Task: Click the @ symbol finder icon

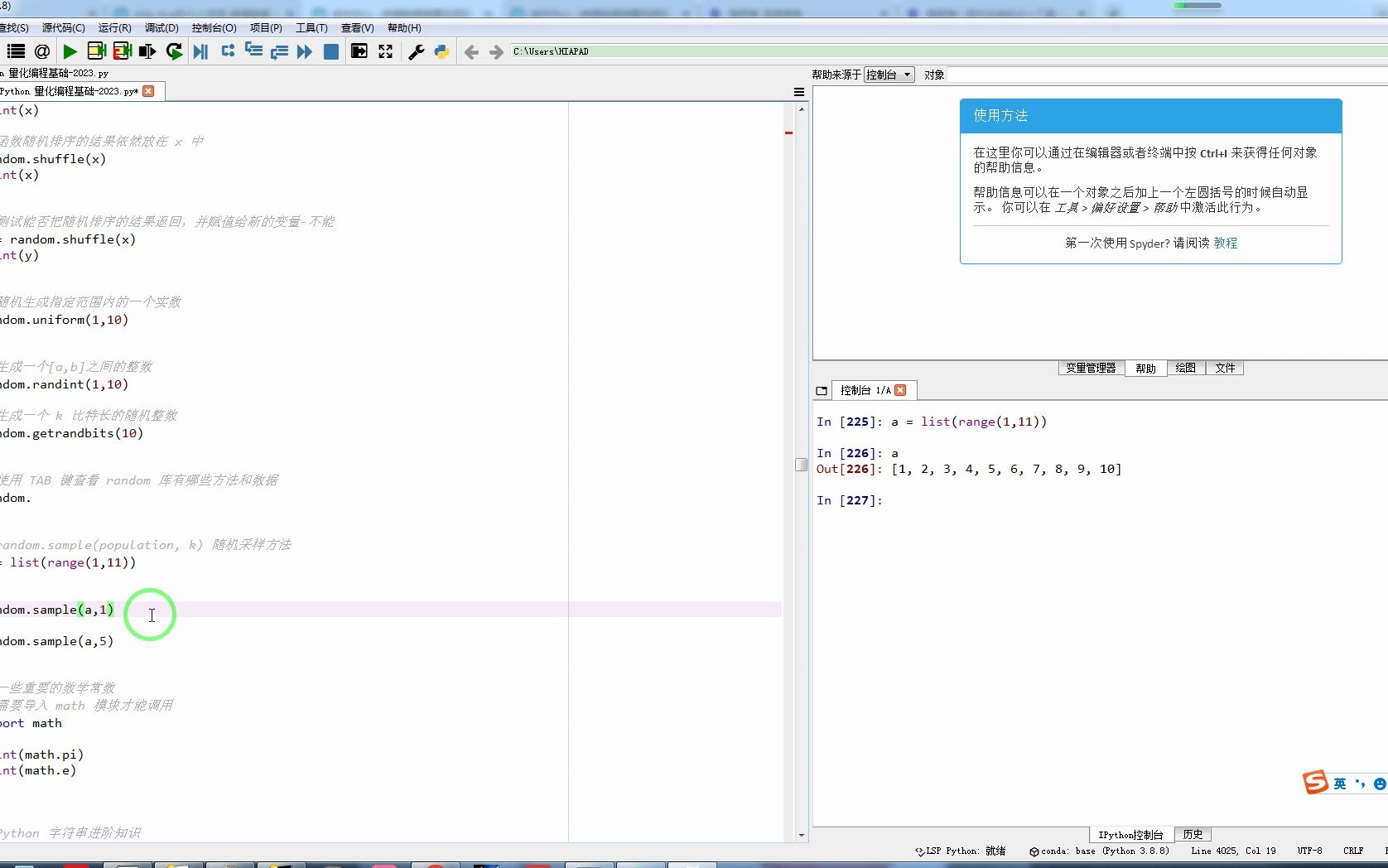Action: click(x=42, y=51)
